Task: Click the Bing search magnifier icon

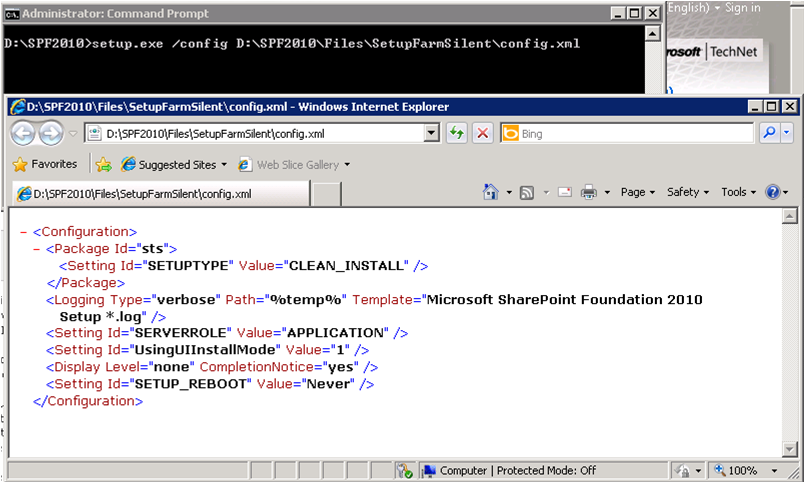Action: 768,133
